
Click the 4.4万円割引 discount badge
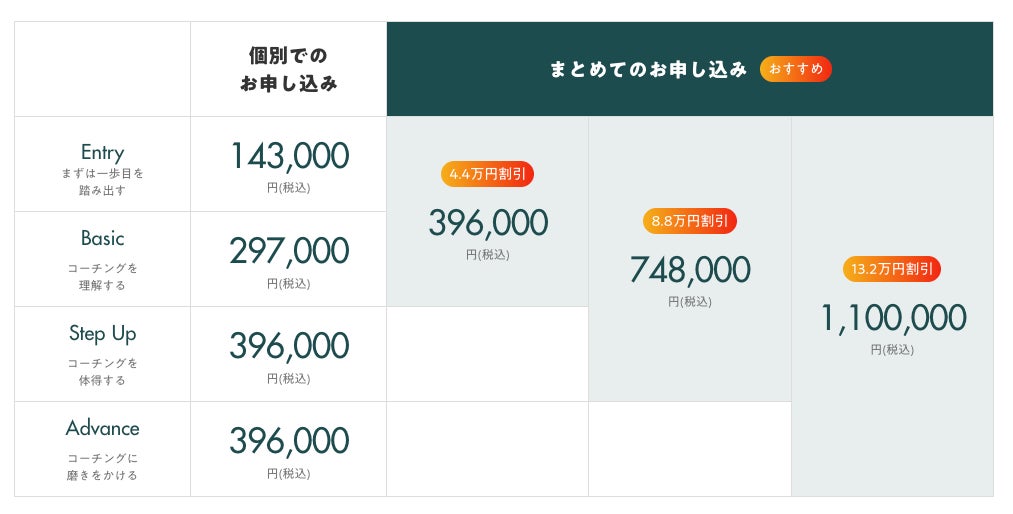click(487, 174)
